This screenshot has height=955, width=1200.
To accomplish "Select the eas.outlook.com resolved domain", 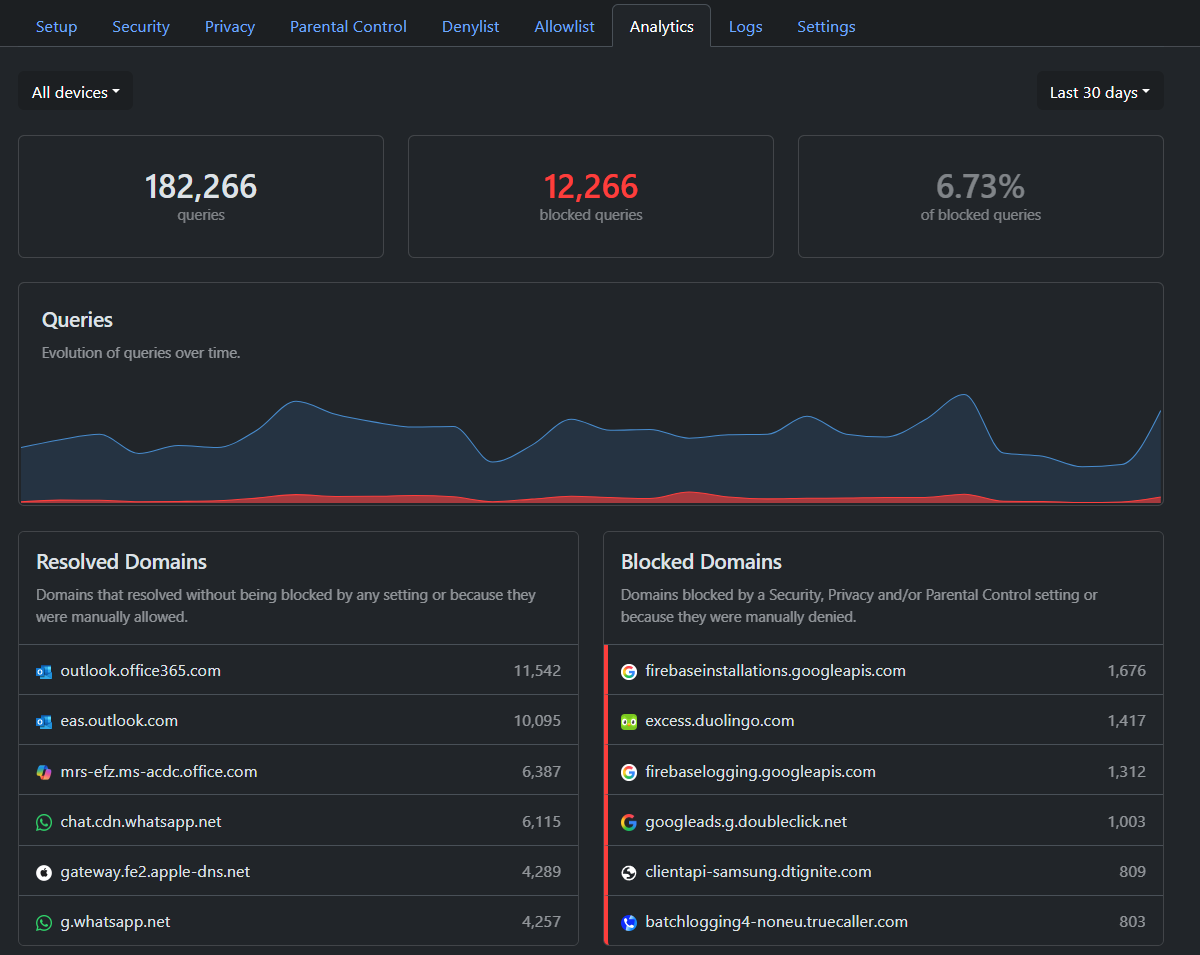I will (x=119, y=721).
